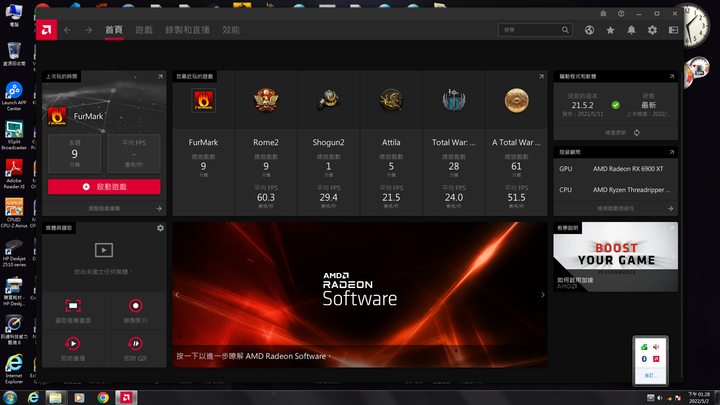
Task: Click GPU AMD Radeon RX 6900 XT row
Action: pos(615,169)
